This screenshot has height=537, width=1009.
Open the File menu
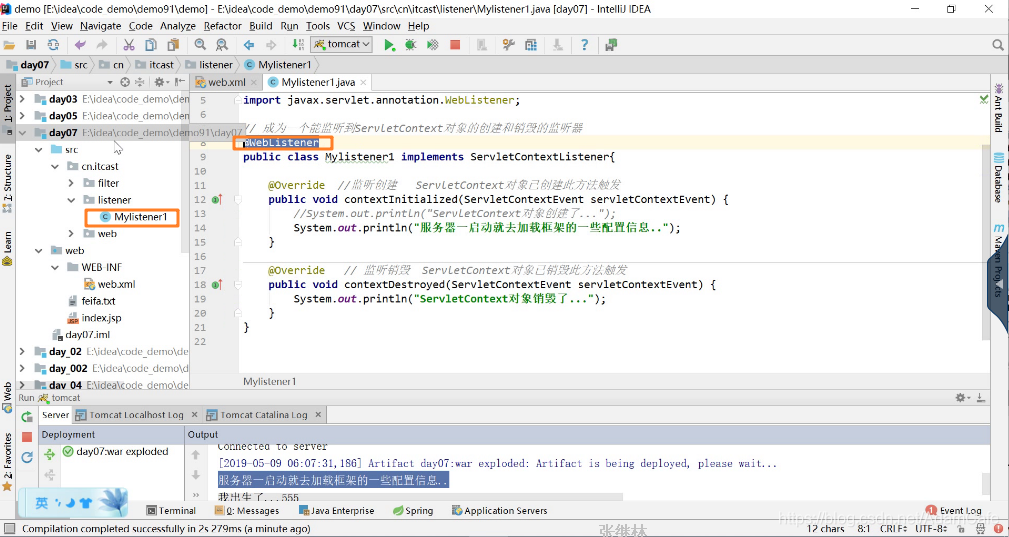click(10, 26)
